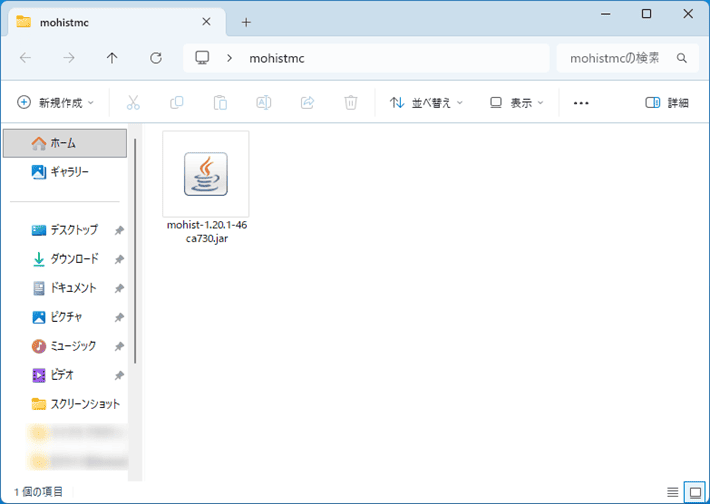710x504 pixels.
Task: Open ビデオ in the sidebar
Action: pyautogui.click(x=65, y=375)
